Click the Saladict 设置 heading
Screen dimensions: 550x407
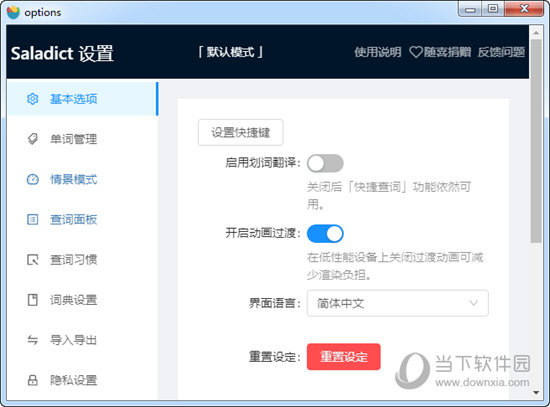(62, 54)
